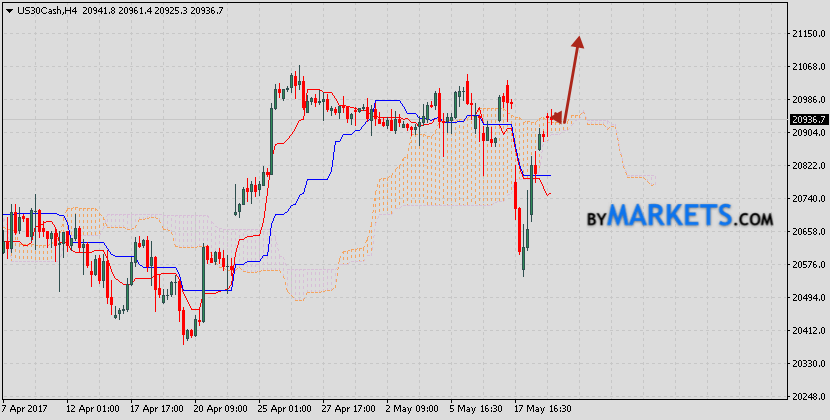Click the small red left-pointing price marker
This screenshot has width=830, height=420.
point(556,118)
